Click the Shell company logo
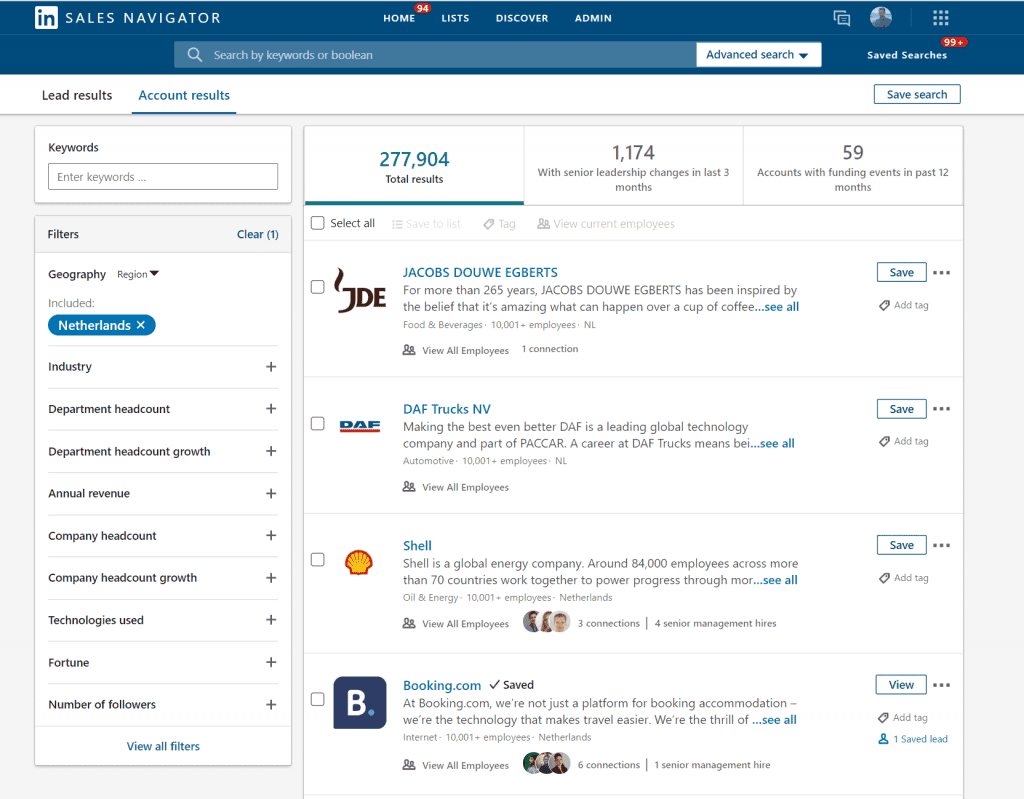This screenshot has width=1024, height=799. [x=359, y=562]
